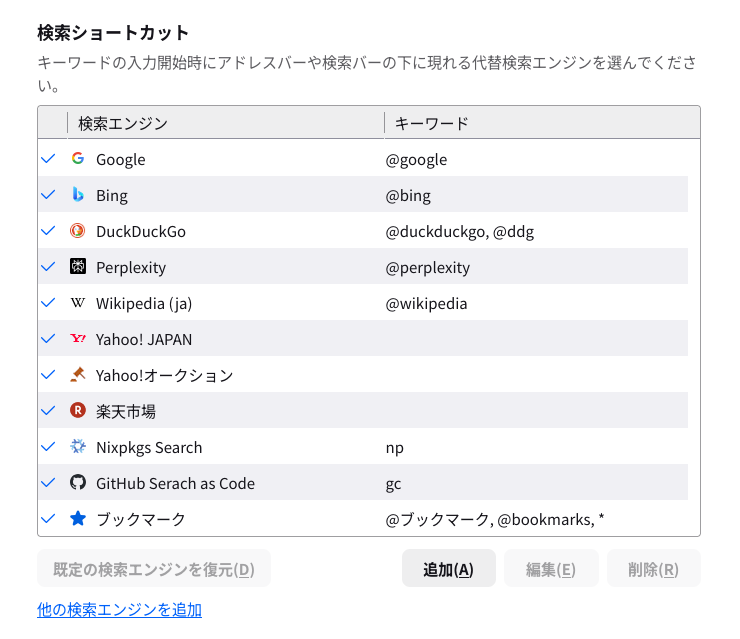The image size is (740, 639).
Task: Click the Wikipedia (ja) W icon
Action: tap(78, 302)
